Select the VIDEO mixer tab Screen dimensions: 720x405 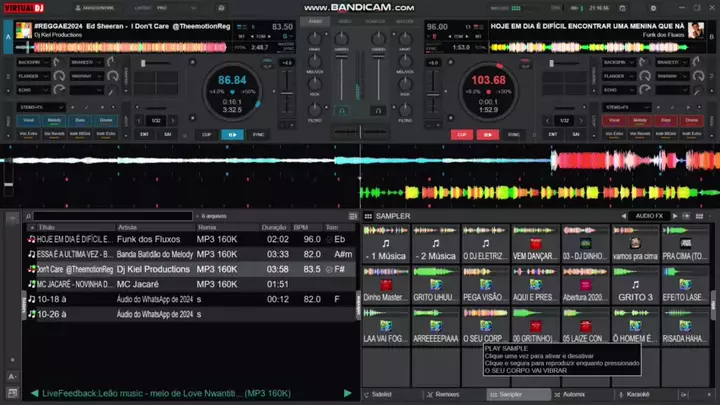[345, 21]
